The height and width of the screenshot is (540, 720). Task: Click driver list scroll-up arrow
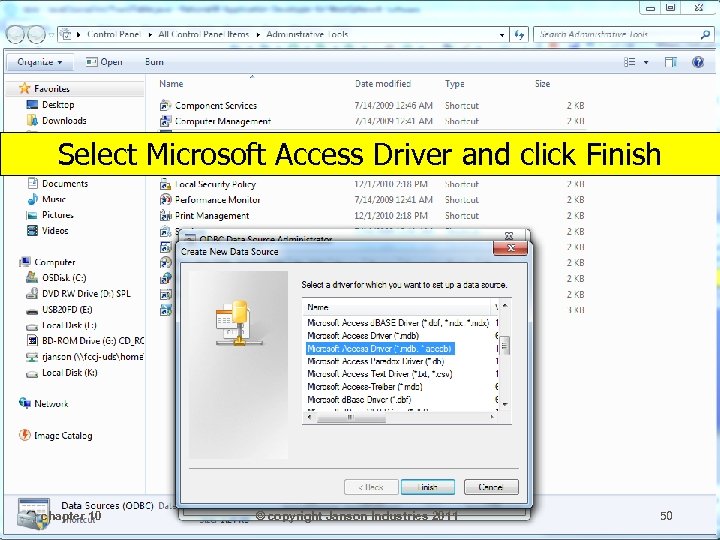coord(505,306)
